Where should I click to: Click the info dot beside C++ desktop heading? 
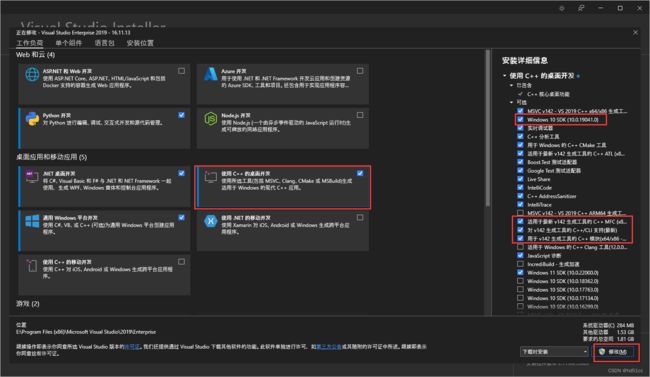578,76
